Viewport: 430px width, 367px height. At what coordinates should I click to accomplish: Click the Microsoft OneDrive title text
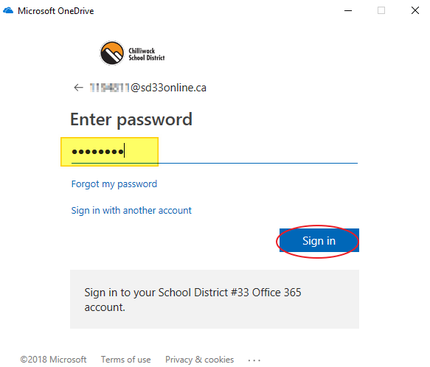[56, 11]
